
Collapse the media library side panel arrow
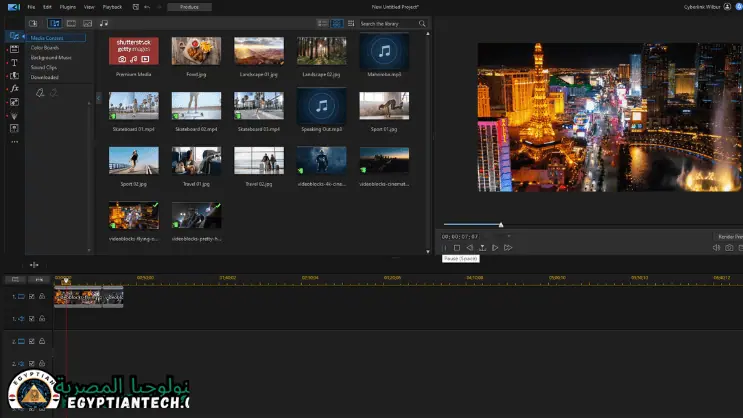[x=98, y=96]
